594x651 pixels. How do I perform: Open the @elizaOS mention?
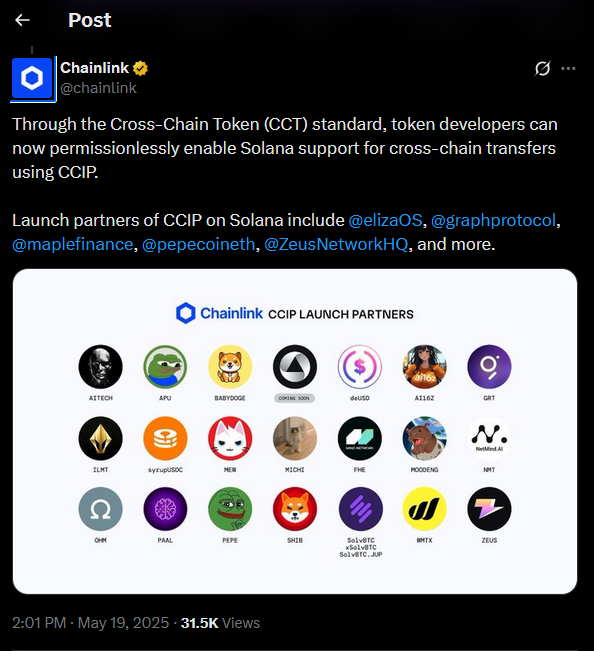(x=385, y=220)
